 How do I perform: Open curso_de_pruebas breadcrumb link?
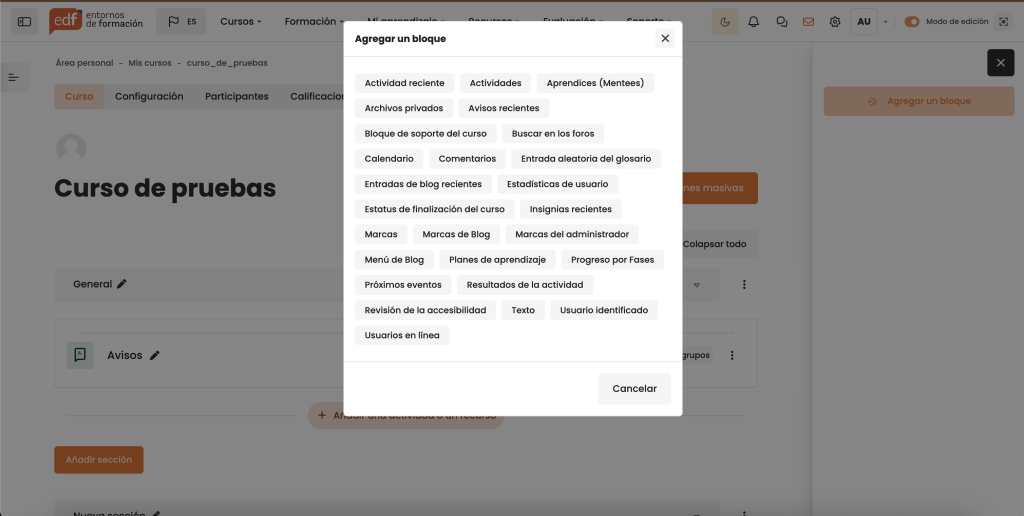(x=227, y=63)
